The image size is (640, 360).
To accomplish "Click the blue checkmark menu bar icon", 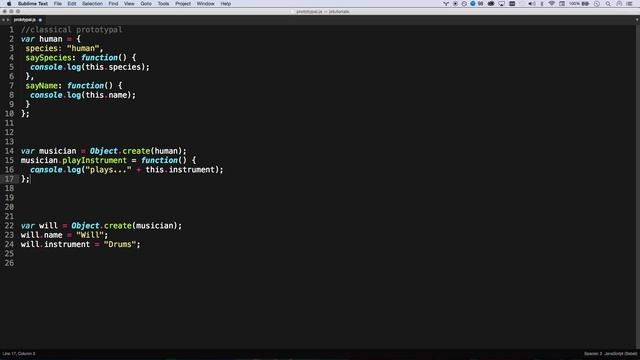I will coord(473,4).
